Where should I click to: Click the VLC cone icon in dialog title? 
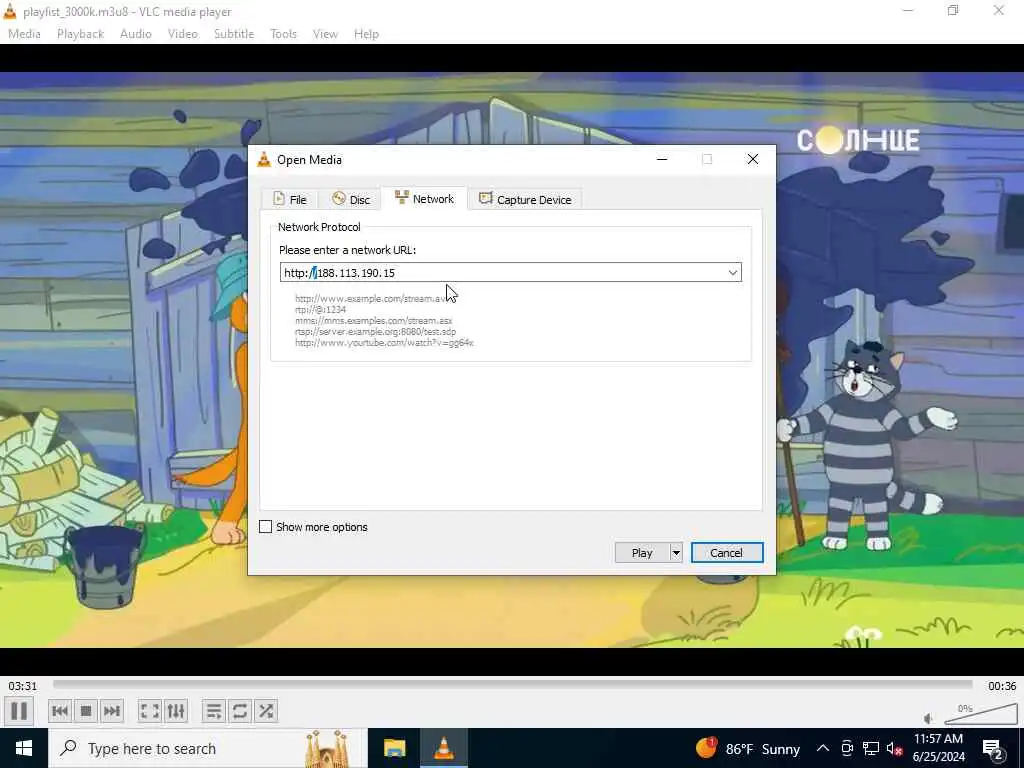pos(264,159)
